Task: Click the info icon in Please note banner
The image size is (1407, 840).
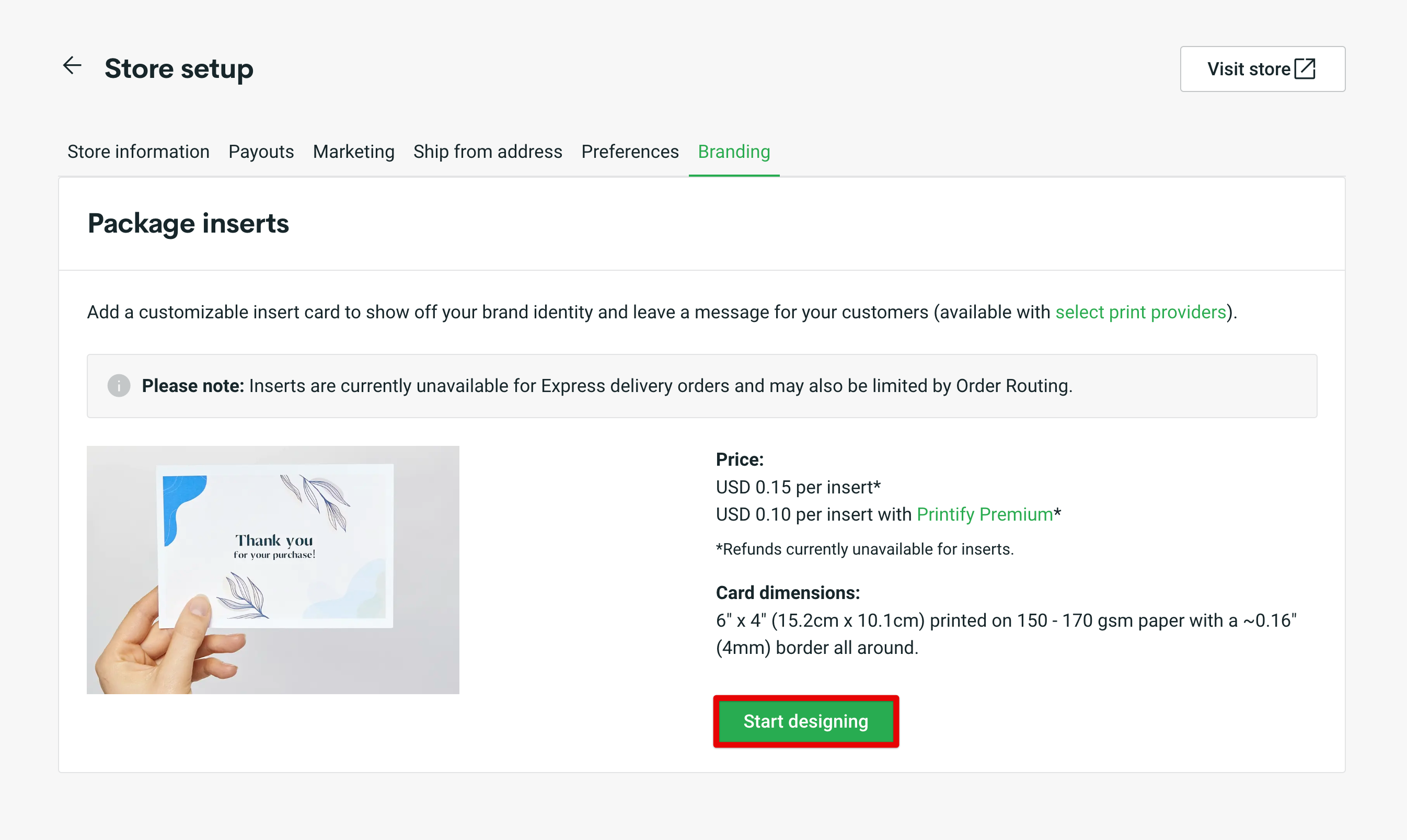Action: point(119,386)
